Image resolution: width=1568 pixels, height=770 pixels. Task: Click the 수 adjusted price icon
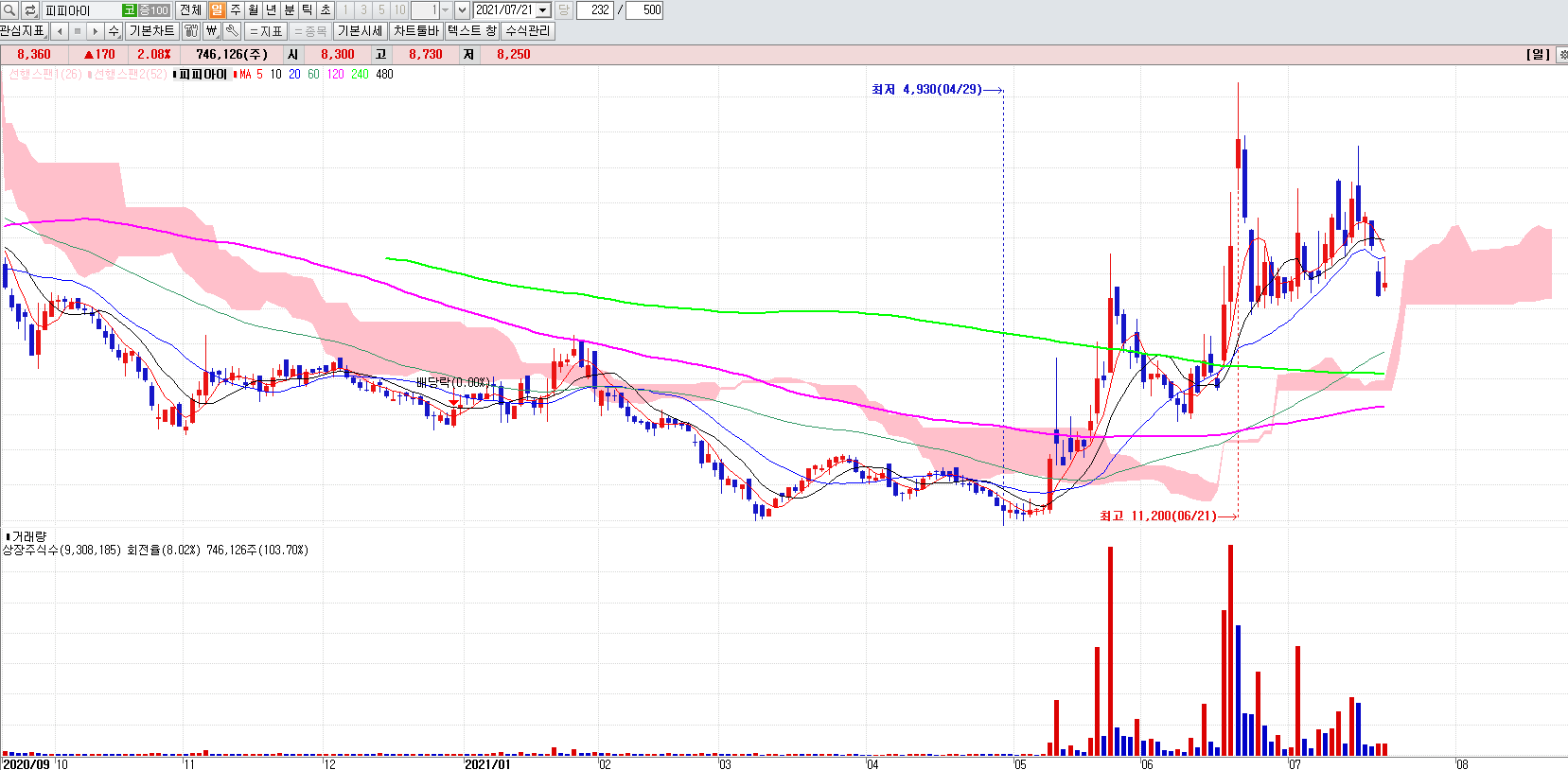point(114,31)
